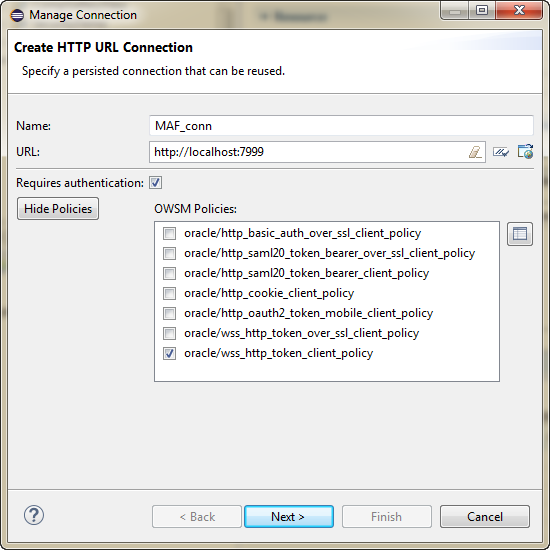Open help with the question mark icon
This screenshot has width=550, height=550.
pyautogui.click(x=34, y=515)
